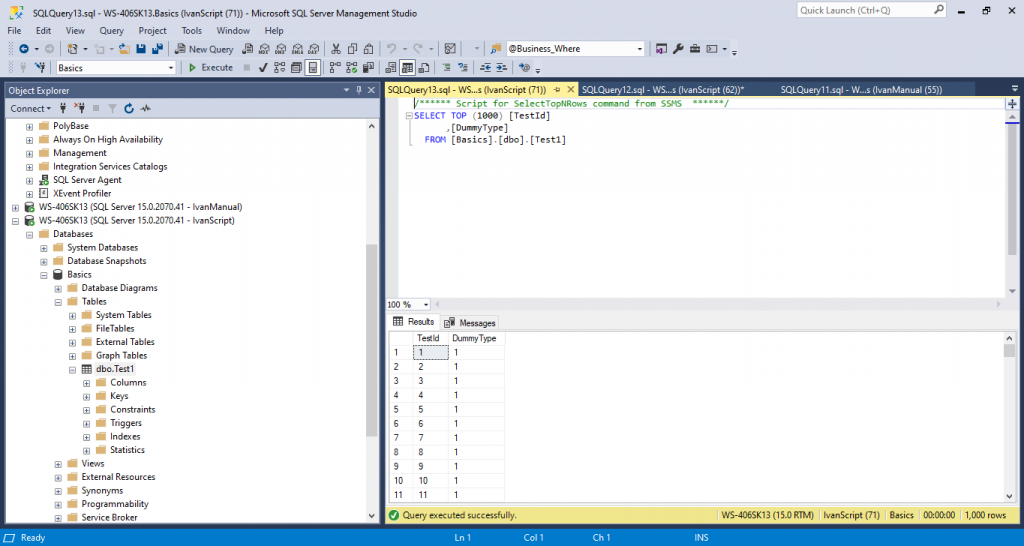
Task: Click the Change Connection icon
Action: click(40, 67)
